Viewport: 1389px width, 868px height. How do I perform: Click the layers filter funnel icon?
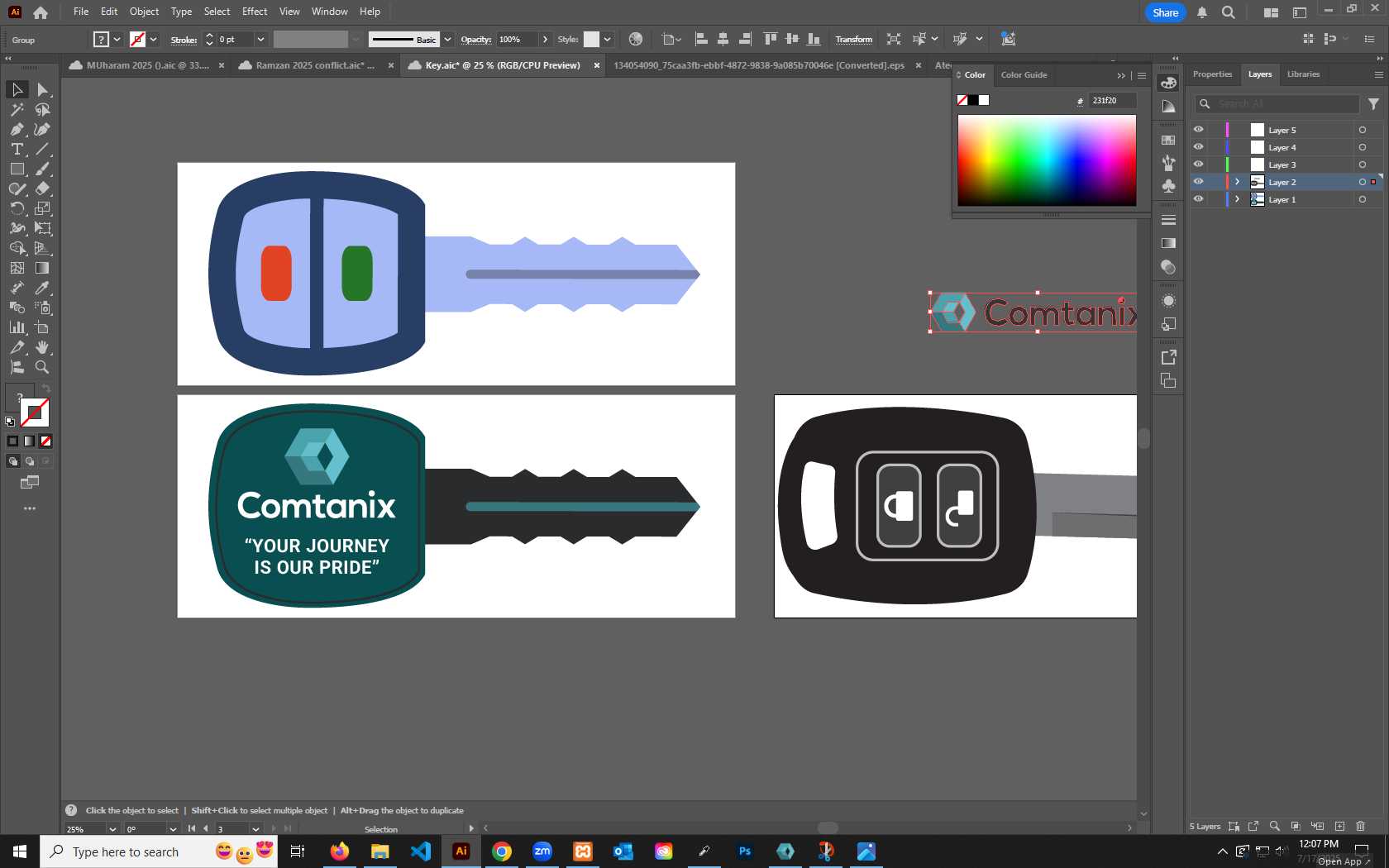point(1373,104)
